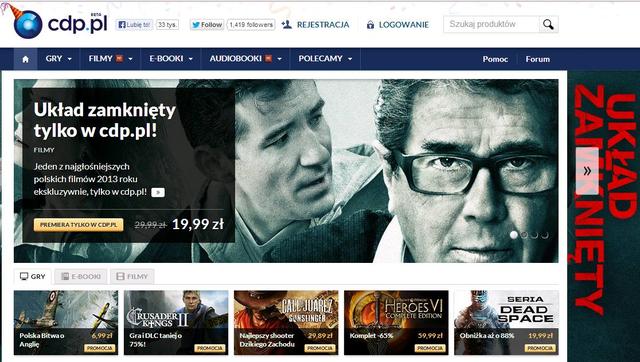Click the 59,99 zł price label
The width and height of the screenshot is (640, 362).
click(431, 335)
